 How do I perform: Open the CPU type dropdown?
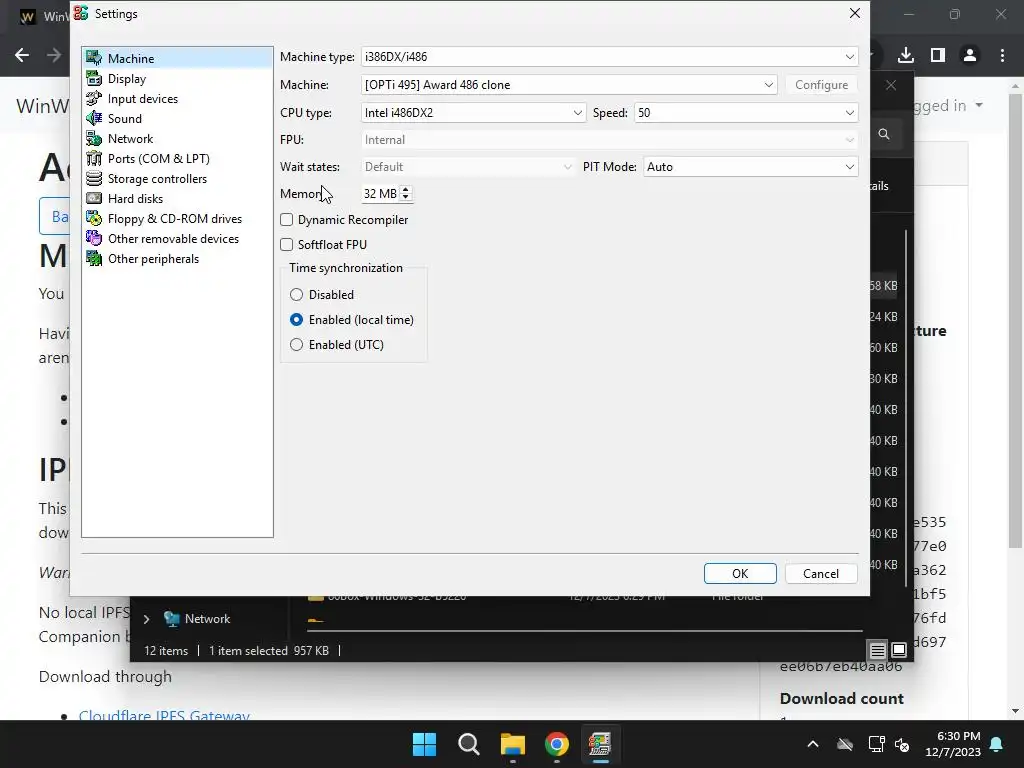pos(473,112)
